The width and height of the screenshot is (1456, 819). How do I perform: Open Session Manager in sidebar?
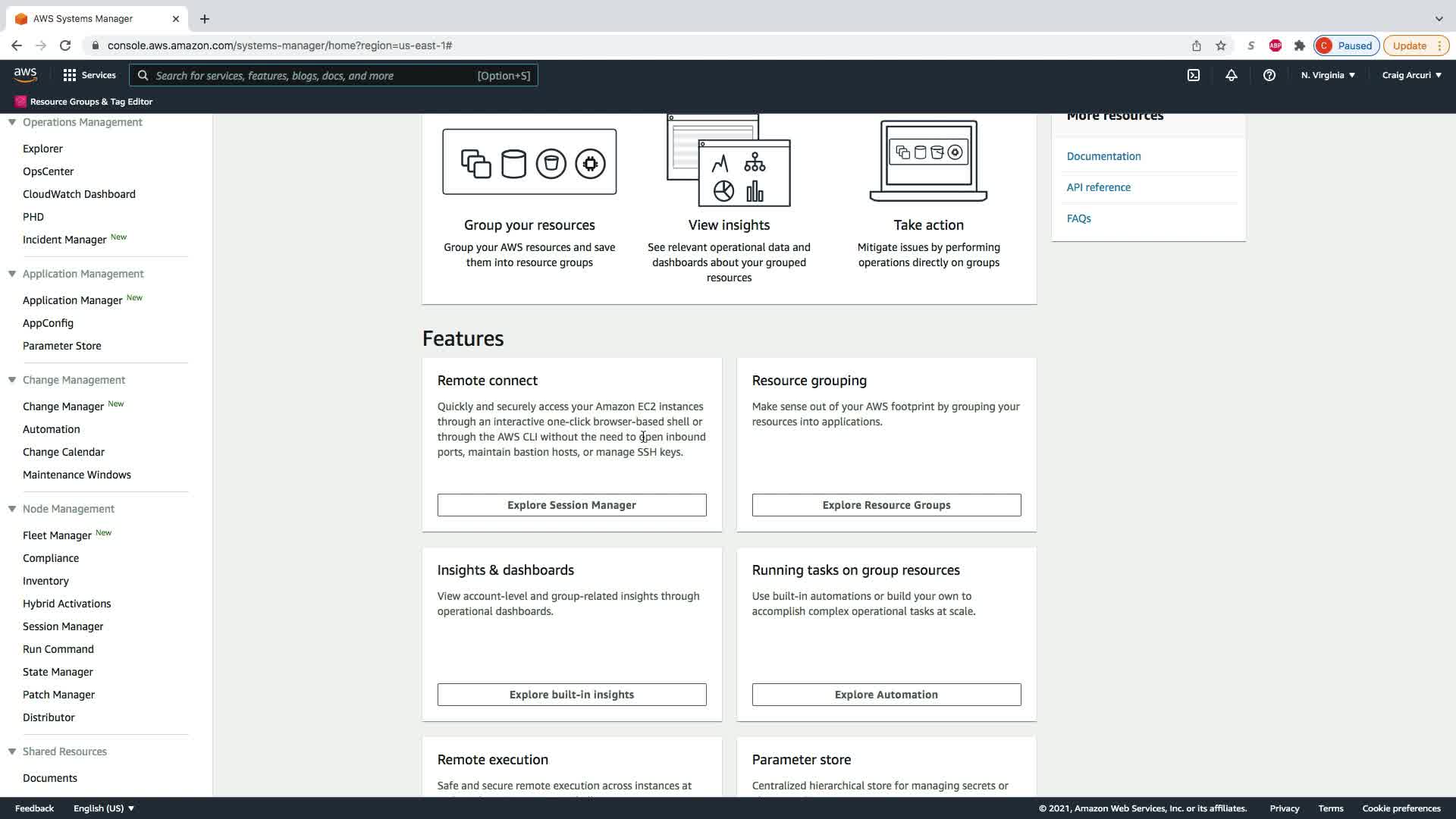(63, 626)
